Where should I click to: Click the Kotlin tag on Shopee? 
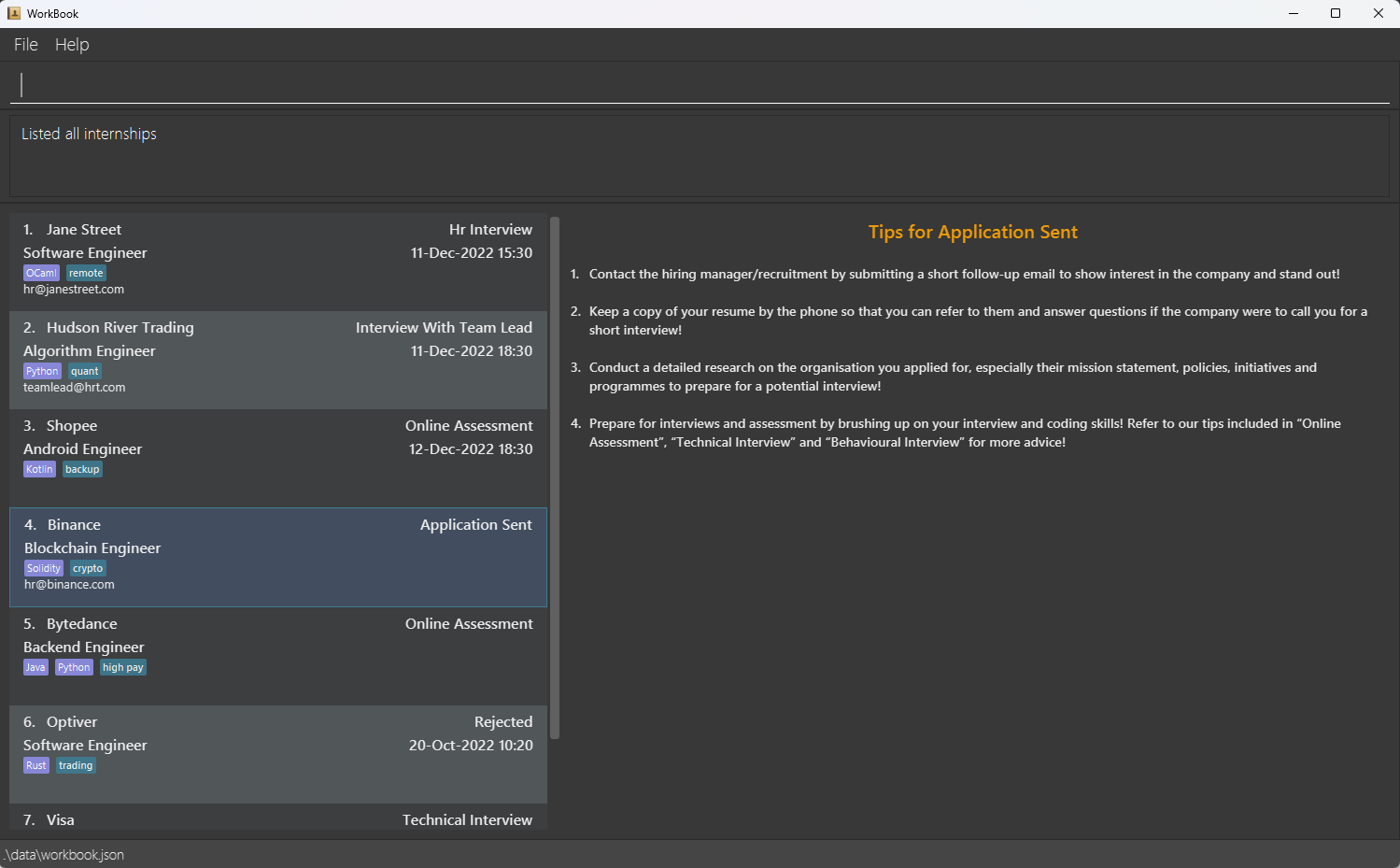(x=39, y=469)
